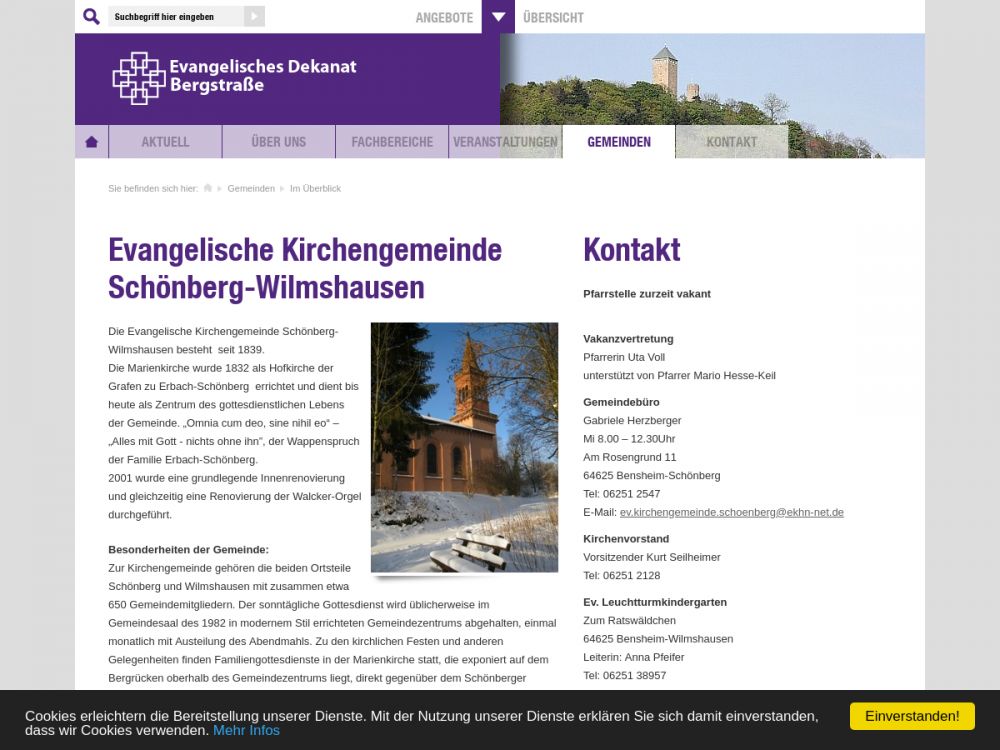
Task: Open the Veranstaltungen tab
Action: [505, 142]
